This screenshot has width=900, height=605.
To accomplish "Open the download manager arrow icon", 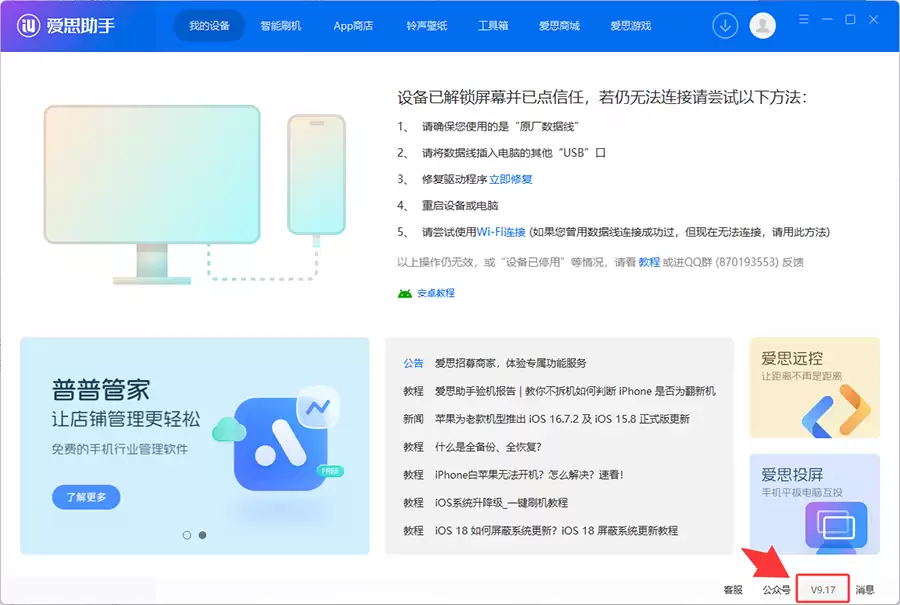I will tap(725, 26).
